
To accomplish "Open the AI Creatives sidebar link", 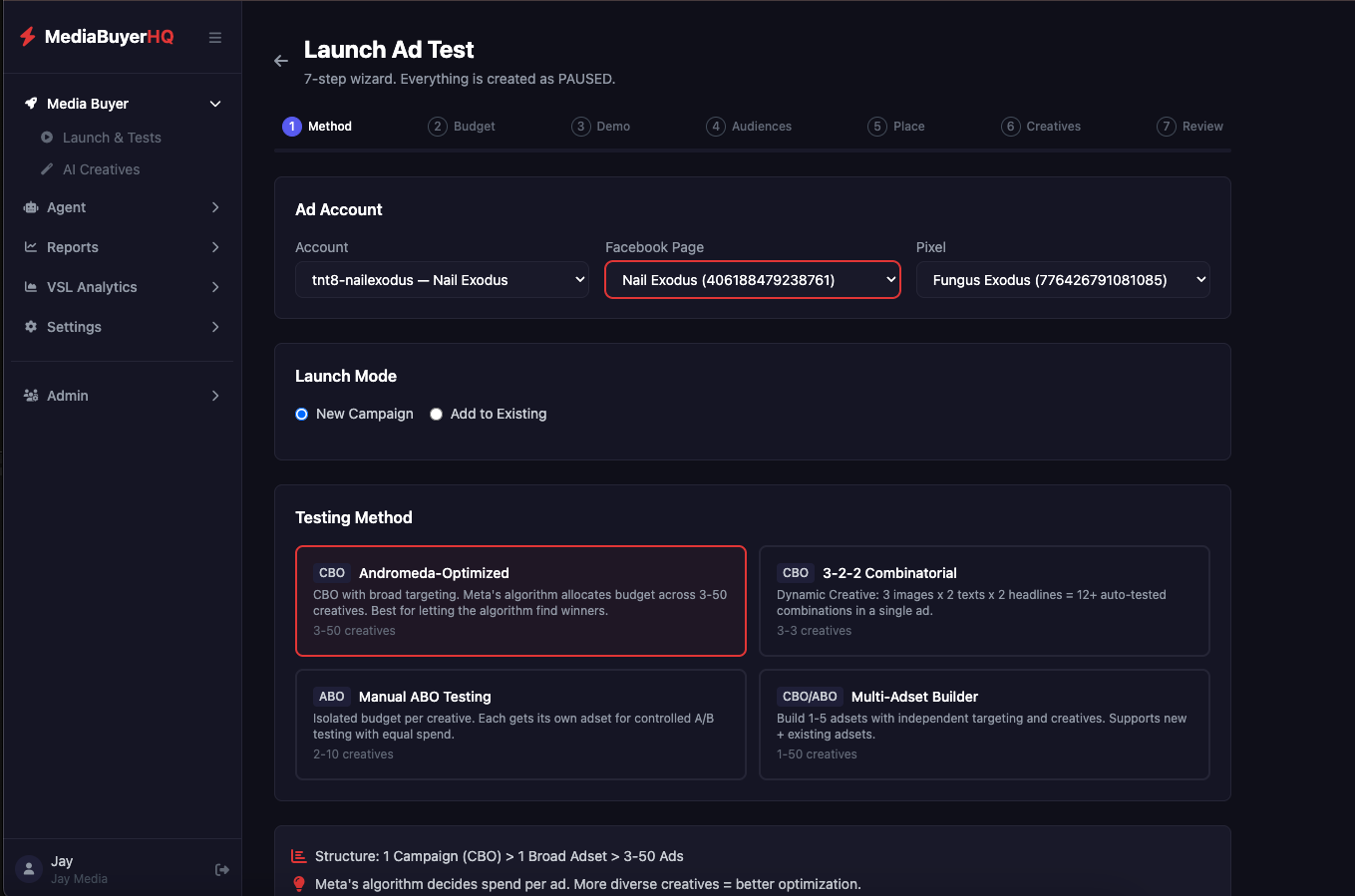I will coord(102,169).
